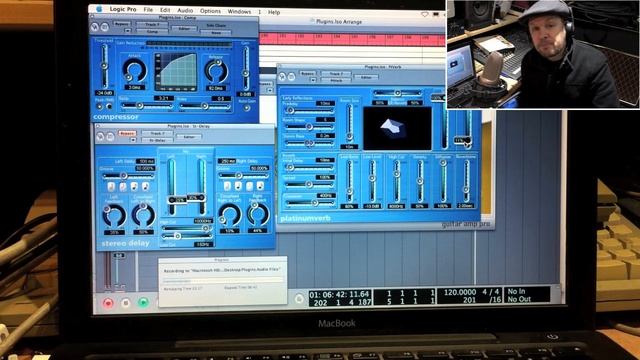Select second right delay note value button
This screenshot has width=640, height=360.
(x=238, y=186)
